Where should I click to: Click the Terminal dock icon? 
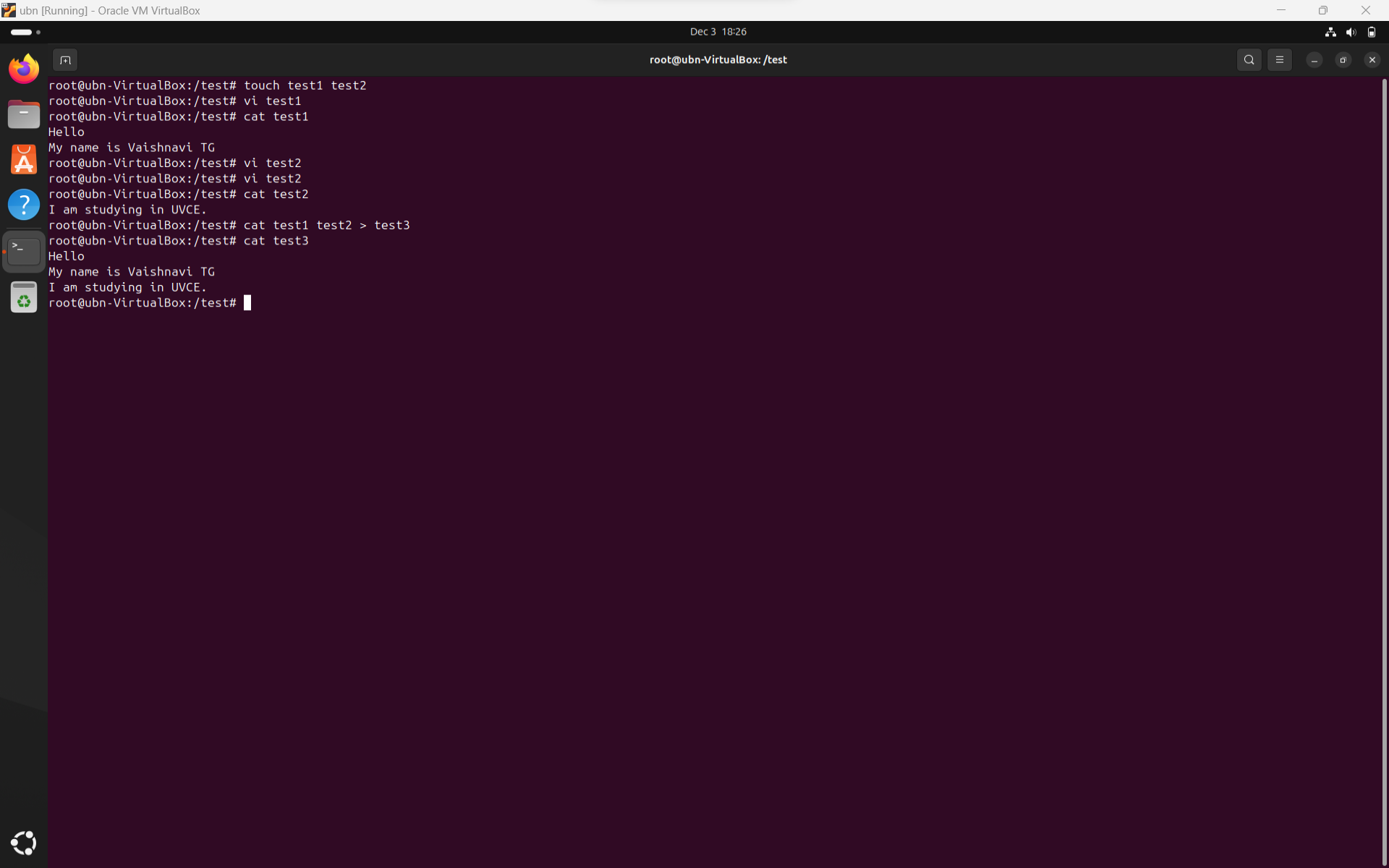coord(24,251)
